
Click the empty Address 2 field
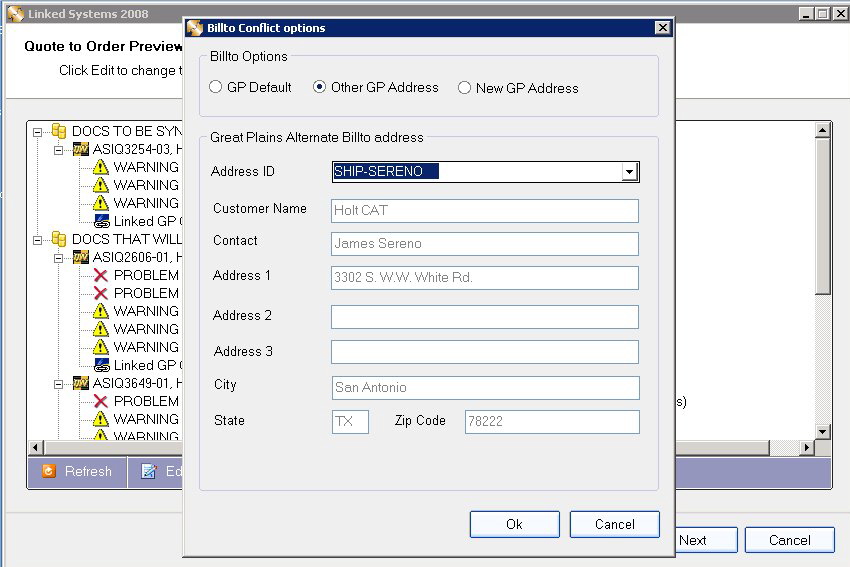click(485, 317)
